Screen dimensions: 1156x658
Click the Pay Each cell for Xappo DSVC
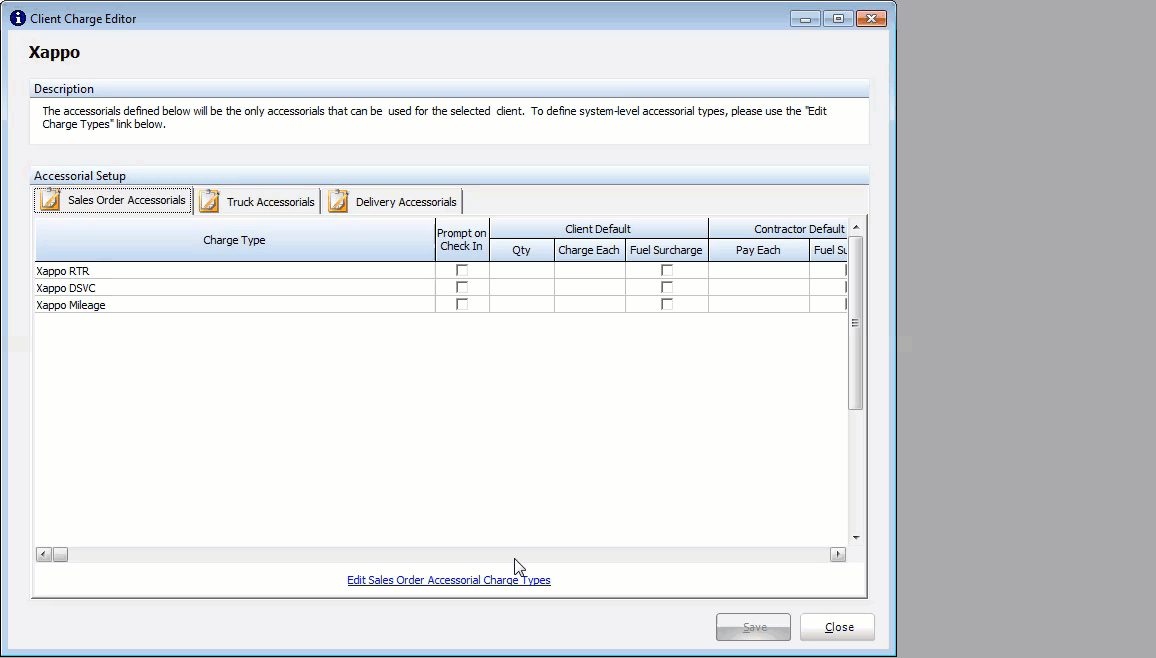(758, 287)
